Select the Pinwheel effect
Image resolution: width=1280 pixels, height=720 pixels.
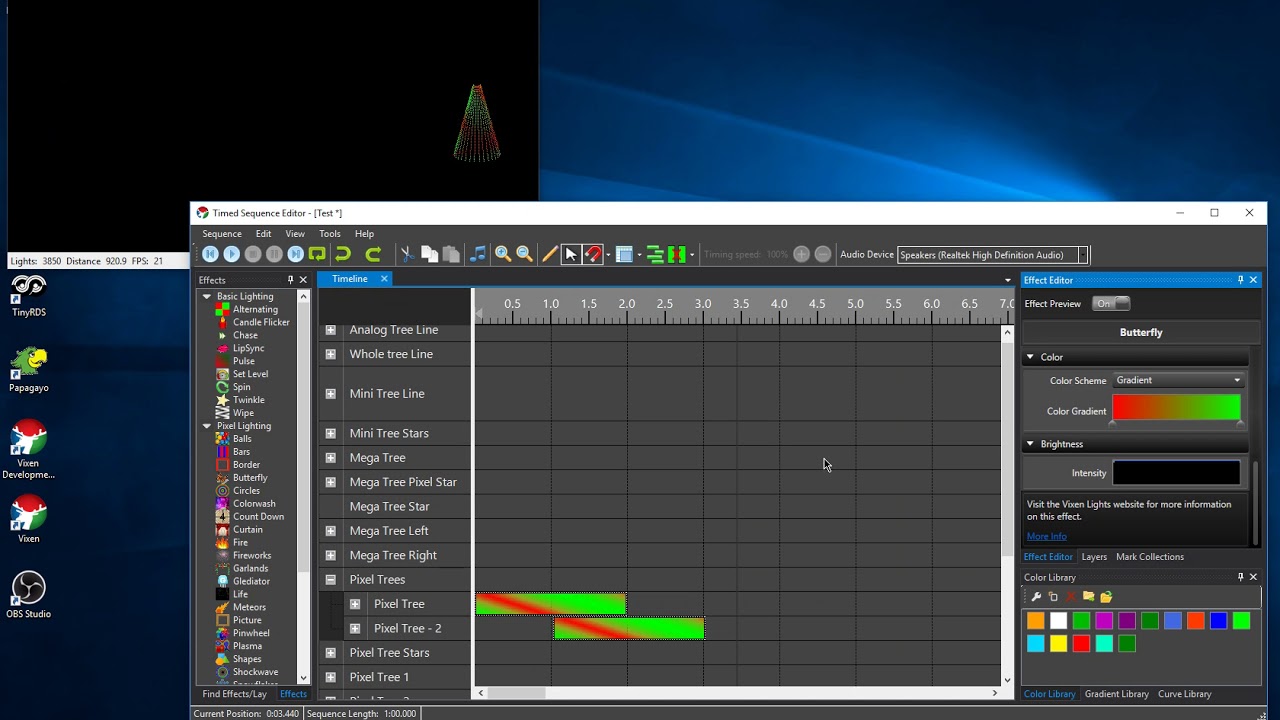(251, 633)
